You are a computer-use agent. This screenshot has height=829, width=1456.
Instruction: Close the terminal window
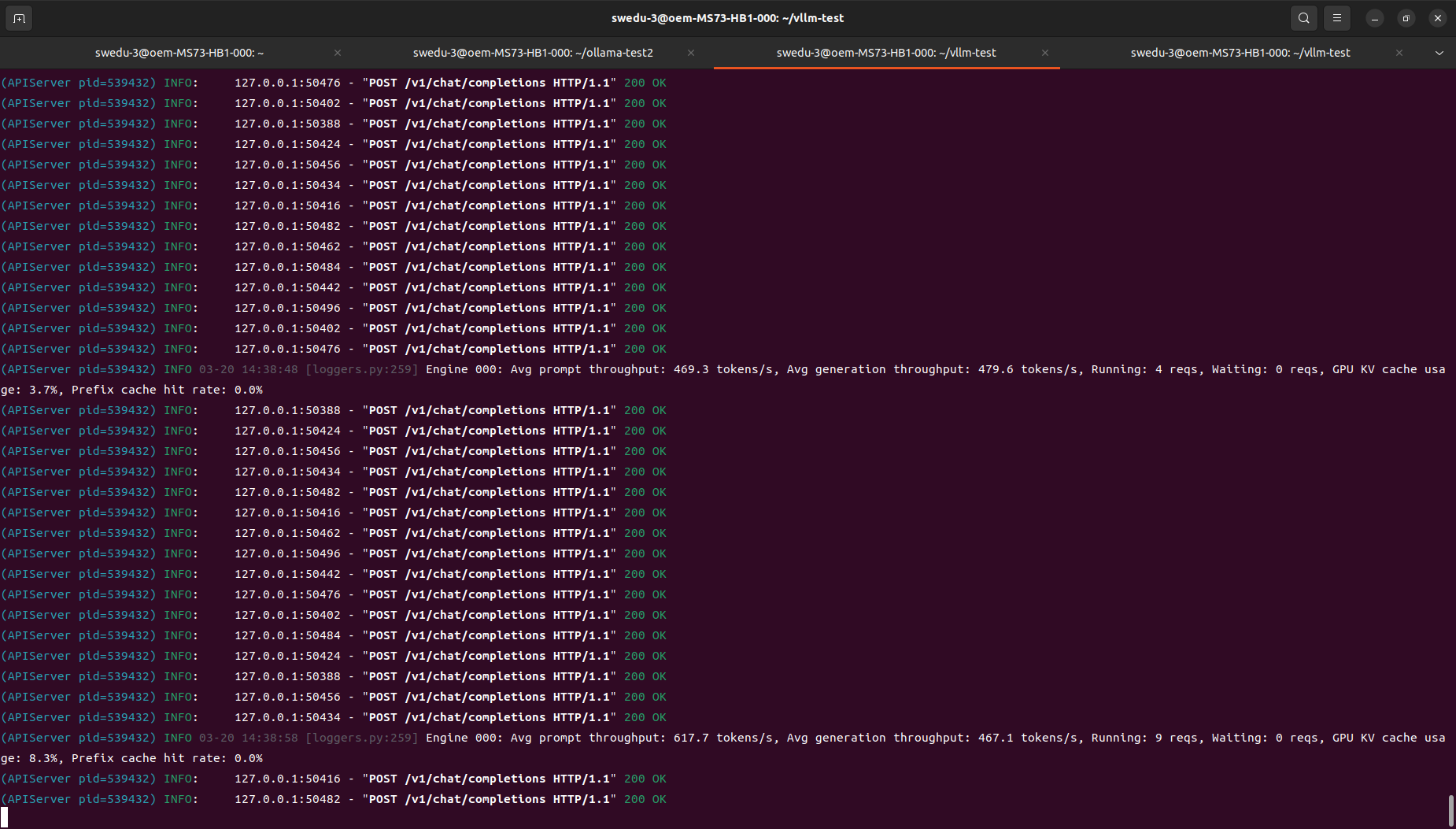[1438, 18]
